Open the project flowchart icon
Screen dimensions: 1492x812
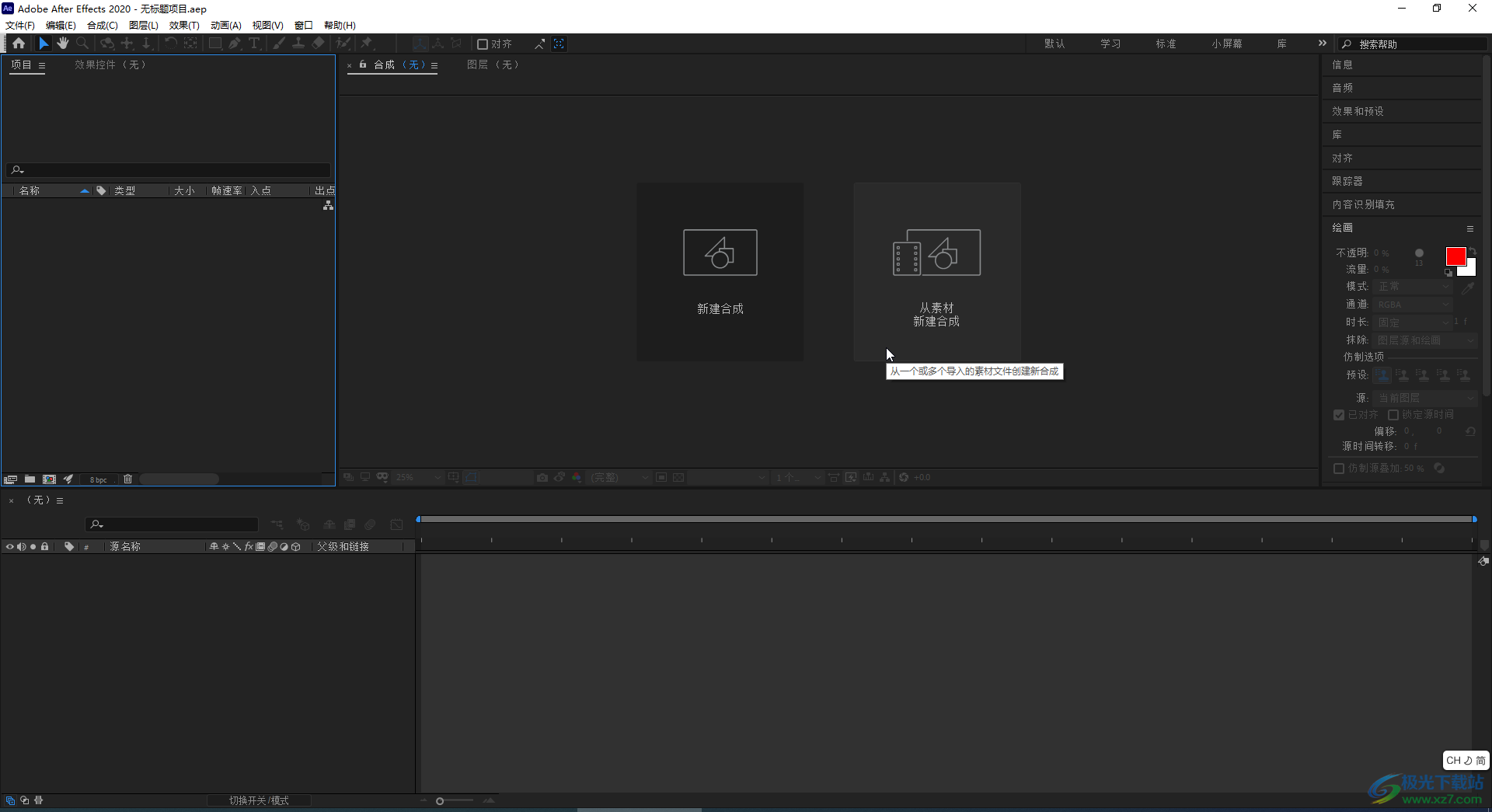[328, 205]
